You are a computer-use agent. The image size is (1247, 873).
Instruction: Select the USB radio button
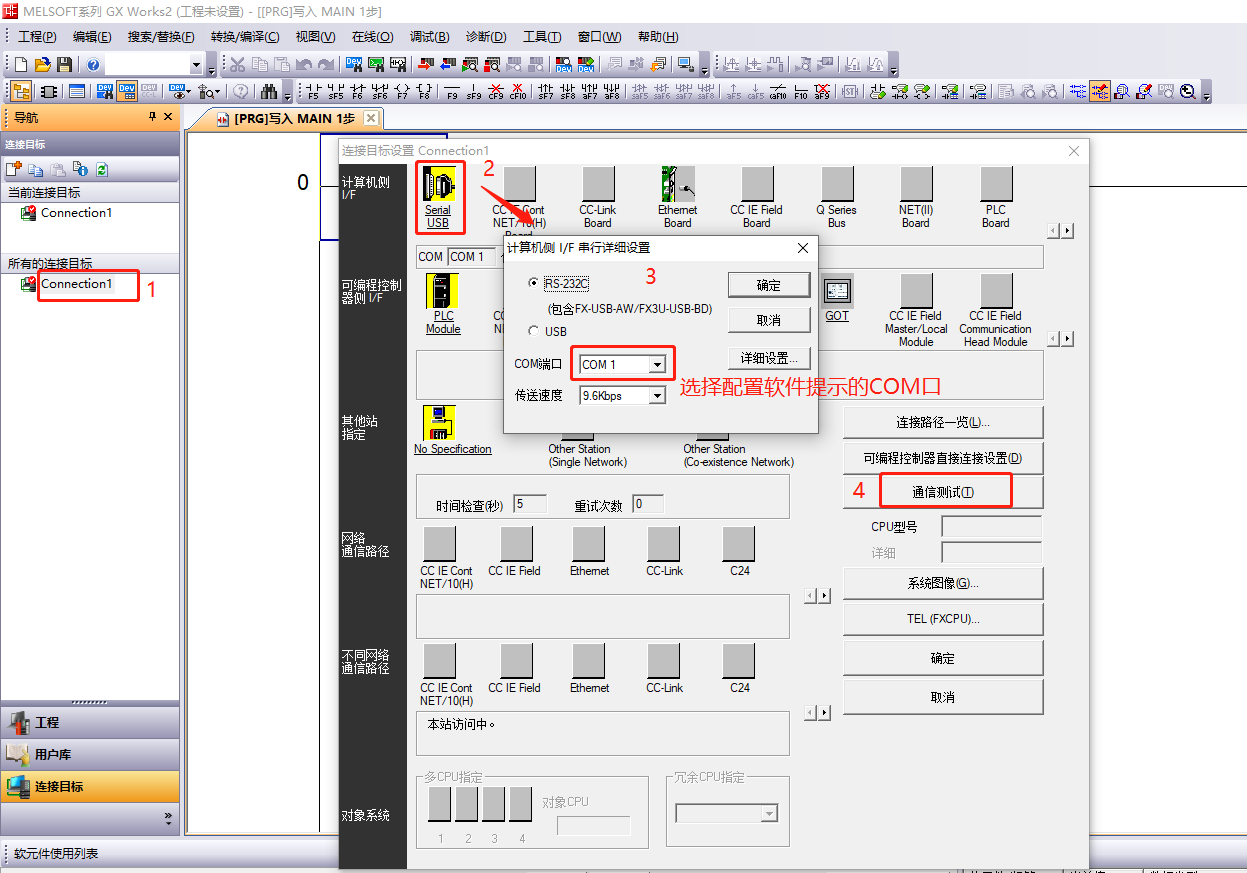[x=534, y=332]
